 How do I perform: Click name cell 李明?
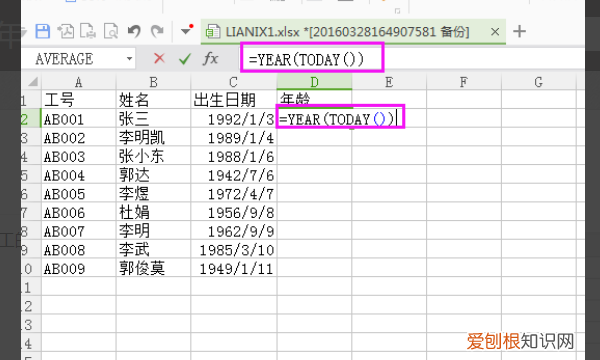point(153,231)
